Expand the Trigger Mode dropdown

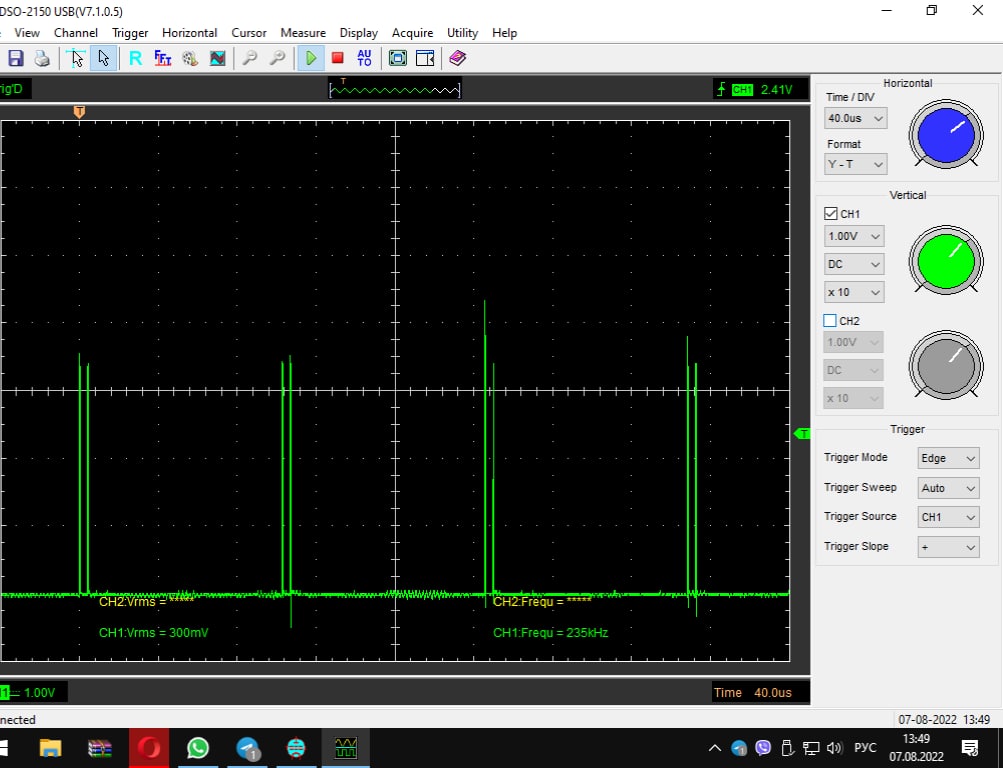click(948, 458)
